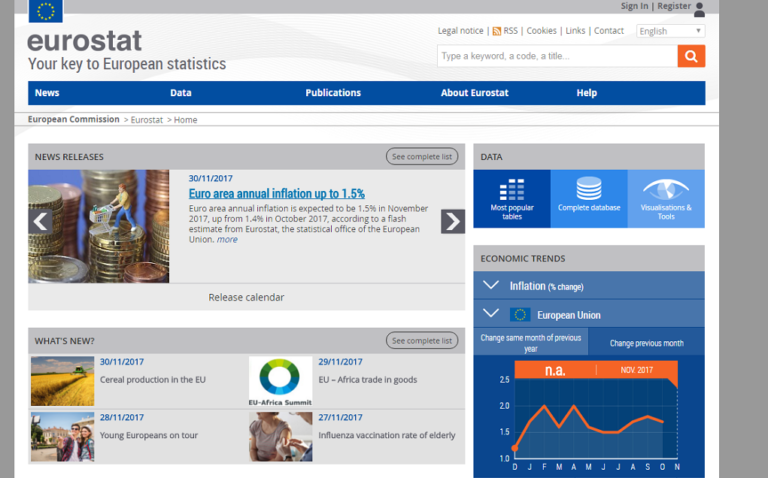The height and width of the screenshot is (478, 768).
Task: Click the user profile icon near Register
Action: point(699,9)
